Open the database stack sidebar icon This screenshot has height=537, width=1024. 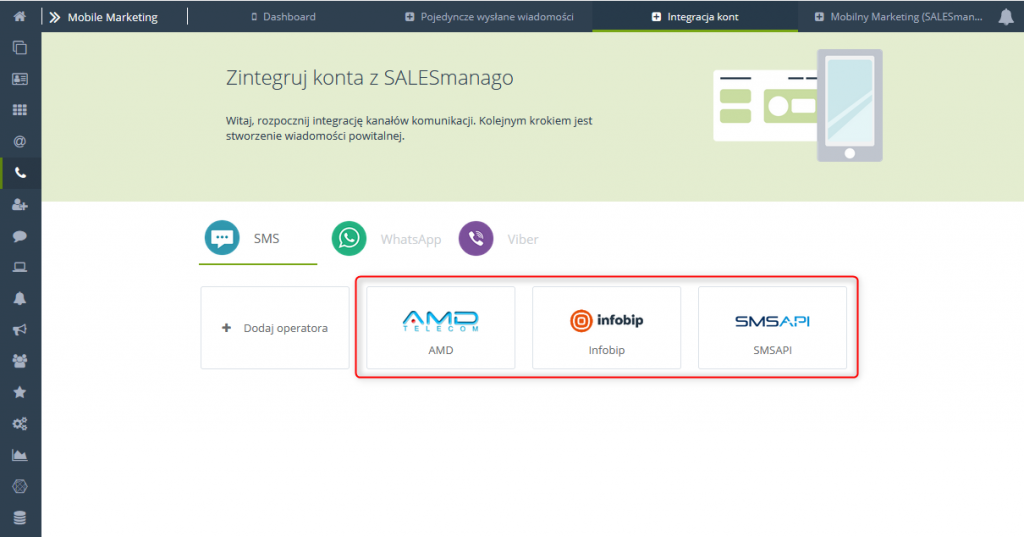point(20,517)
